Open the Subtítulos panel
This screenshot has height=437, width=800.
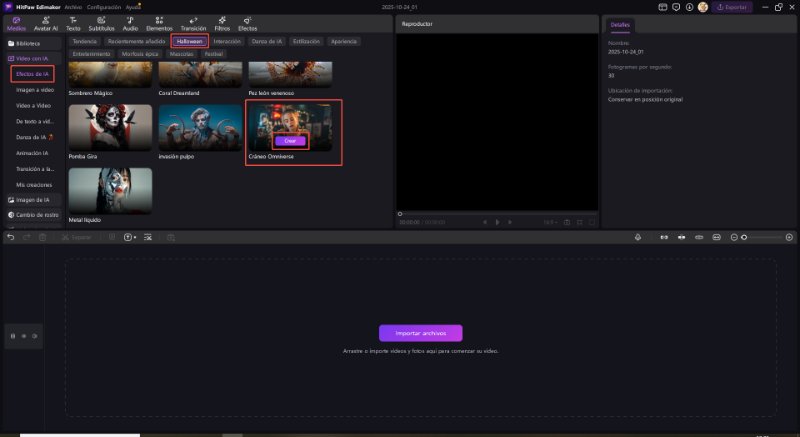coord(102,24)
